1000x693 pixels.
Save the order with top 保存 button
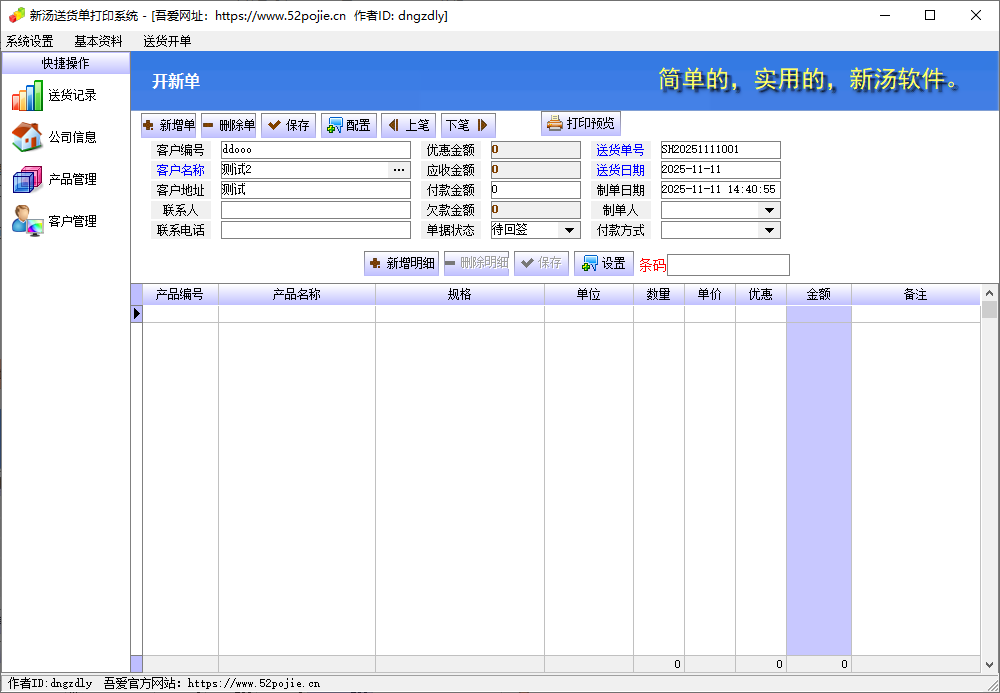288,125
